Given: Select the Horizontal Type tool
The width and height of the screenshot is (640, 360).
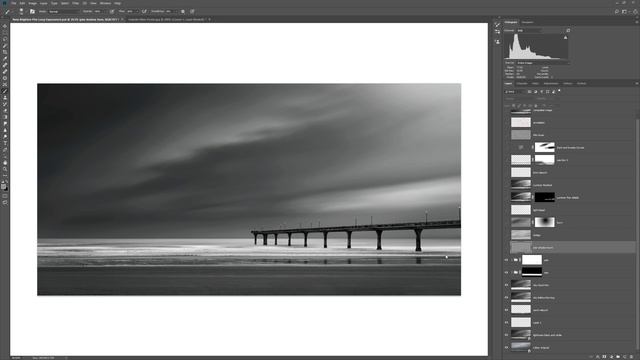Looking at the screenshot, I should pos(5,143).
